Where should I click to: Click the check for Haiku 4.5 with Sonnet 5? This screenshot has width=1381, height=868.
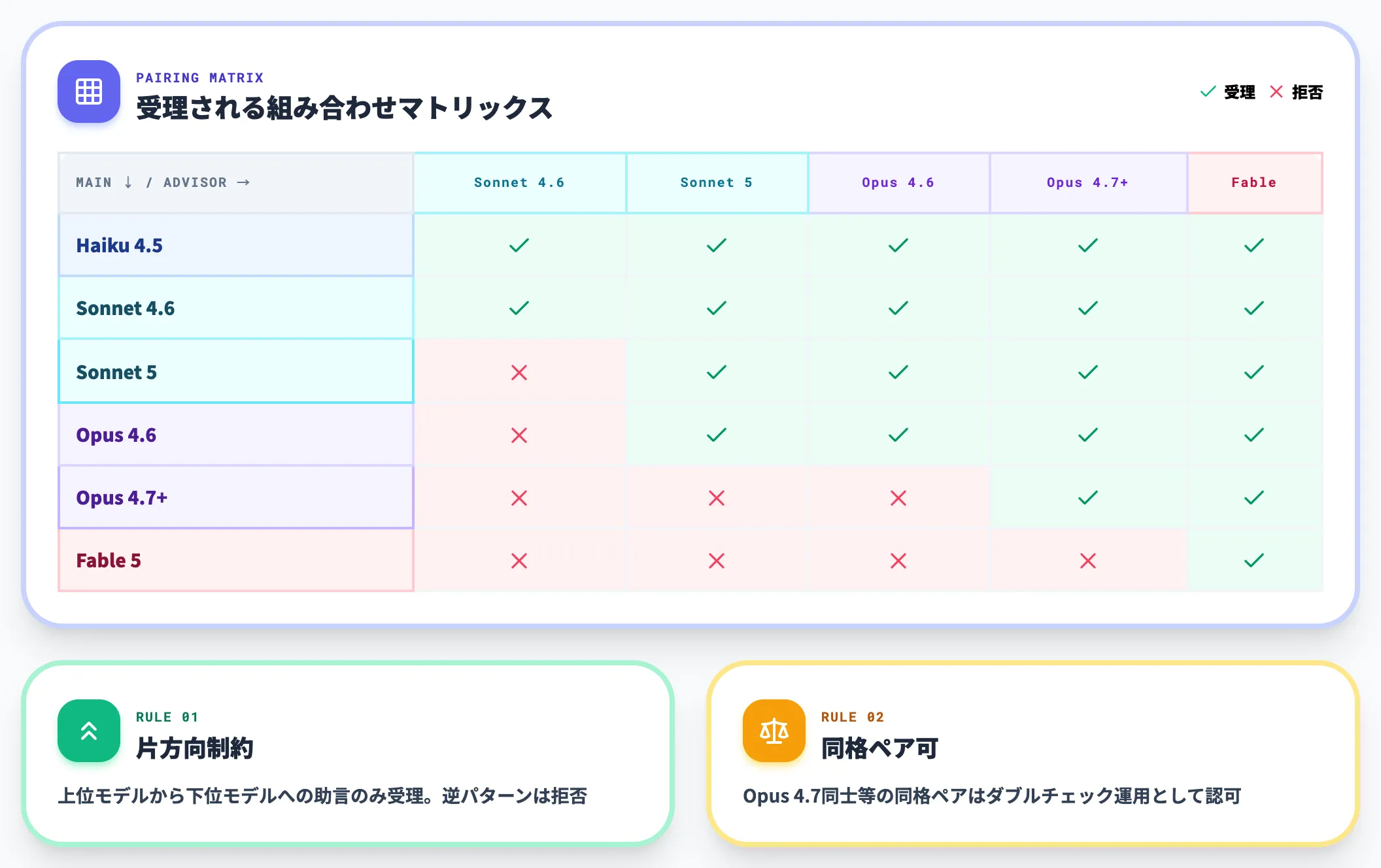pos(717,245)
